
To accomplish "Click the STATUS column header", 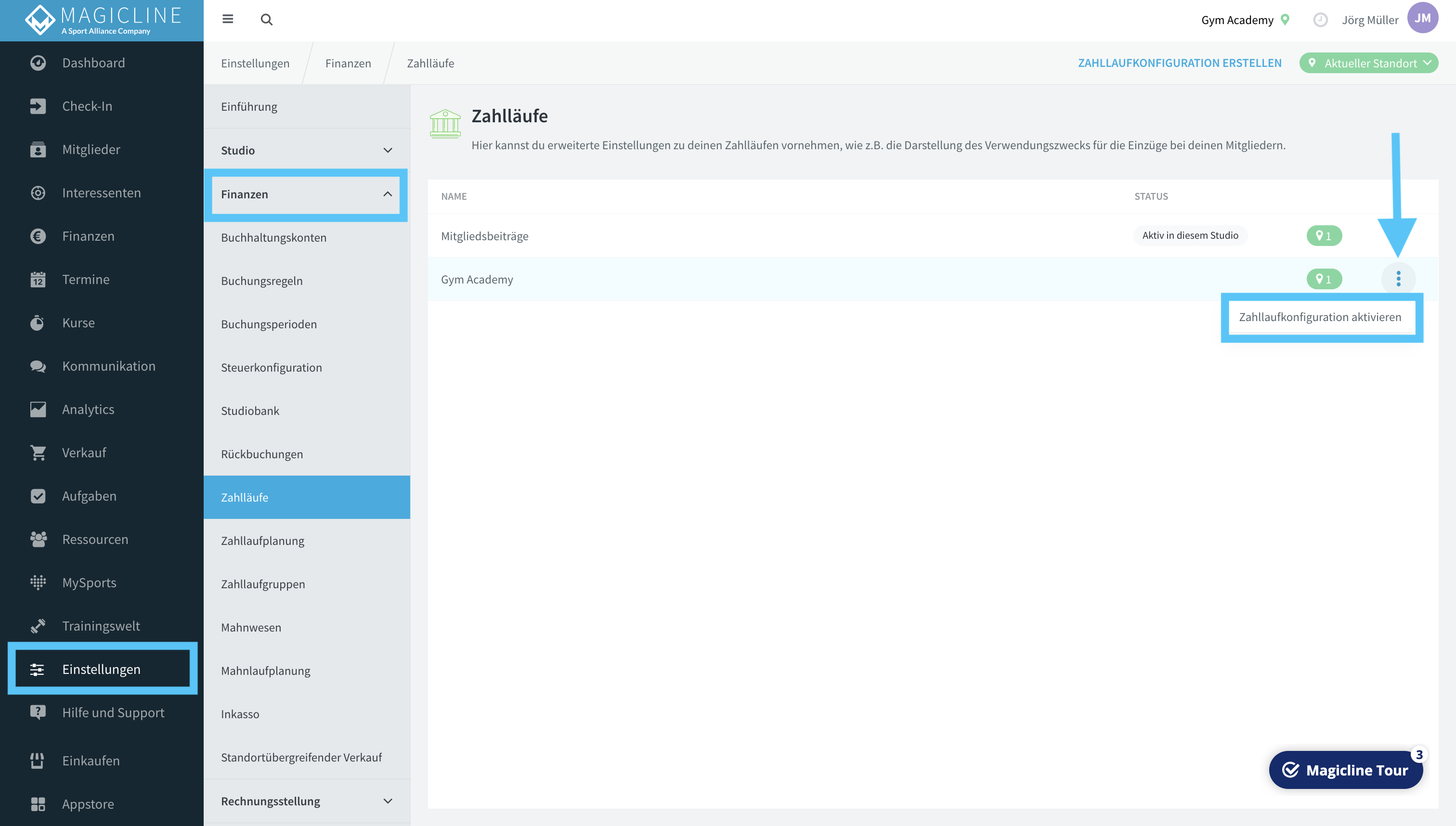I will 1151,196.
